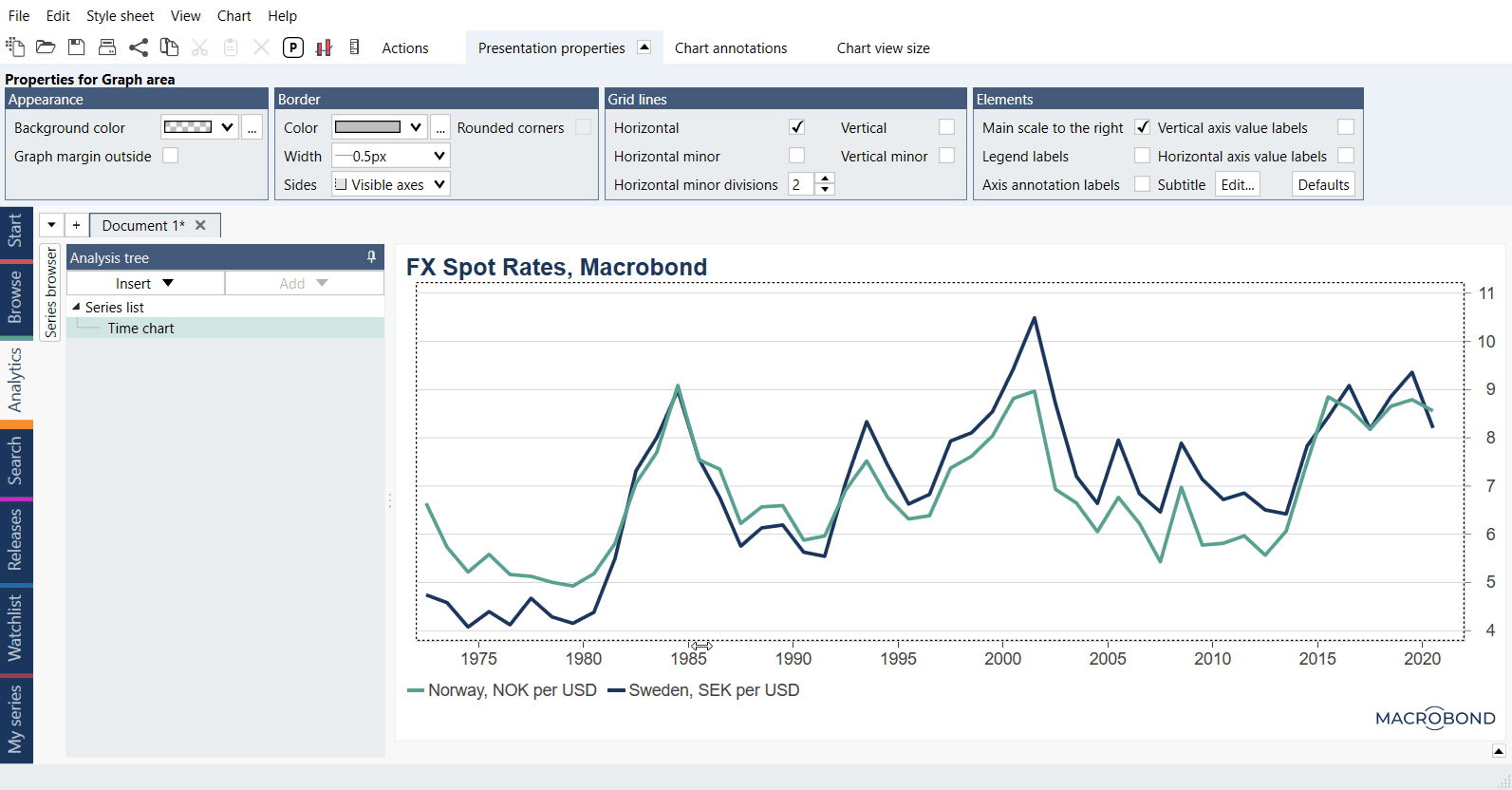The width and height of the screenshot is (1512, 790).
Task: Toggle Horizontal grid lines checkbox
Action: click(x=797, y=127)
